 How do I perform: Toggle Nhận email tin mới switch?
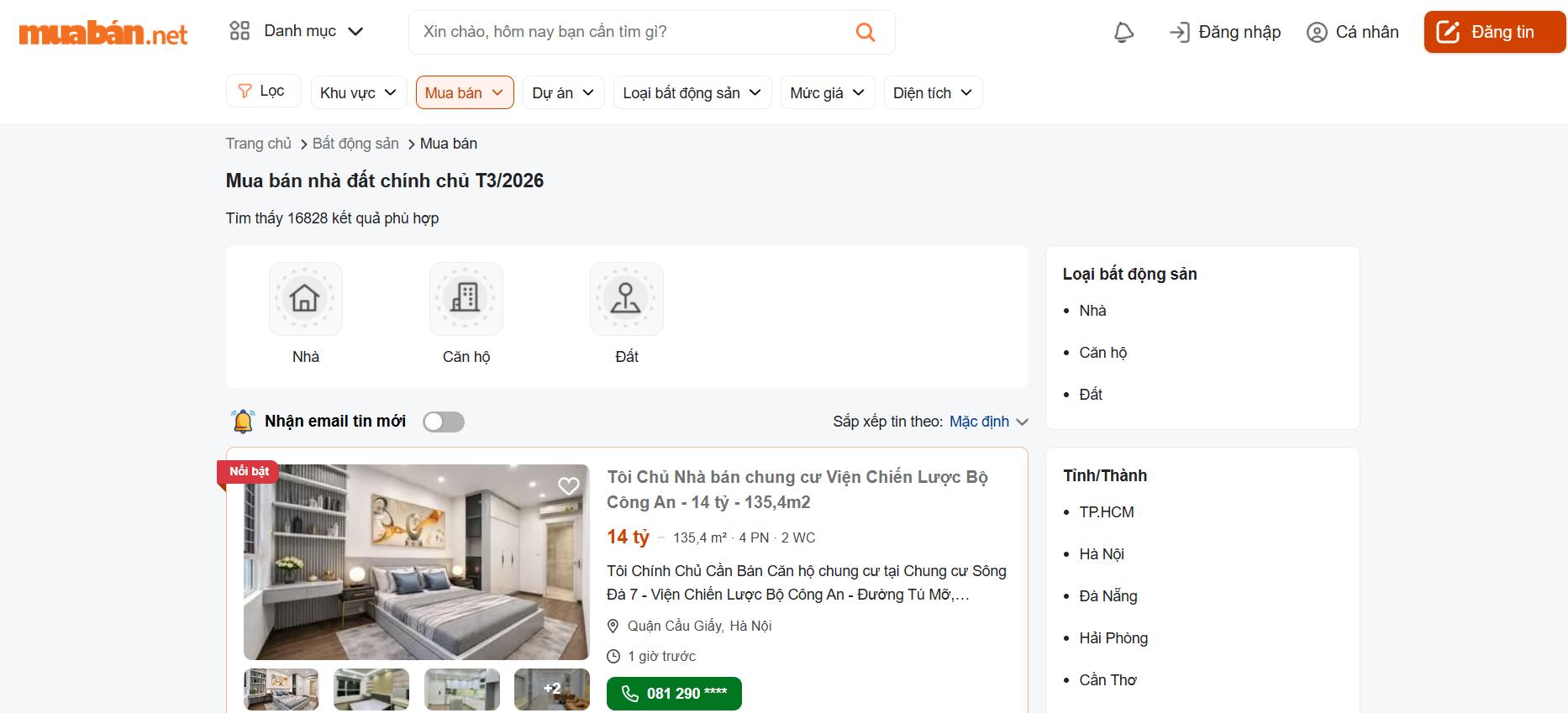coord(444,422)
